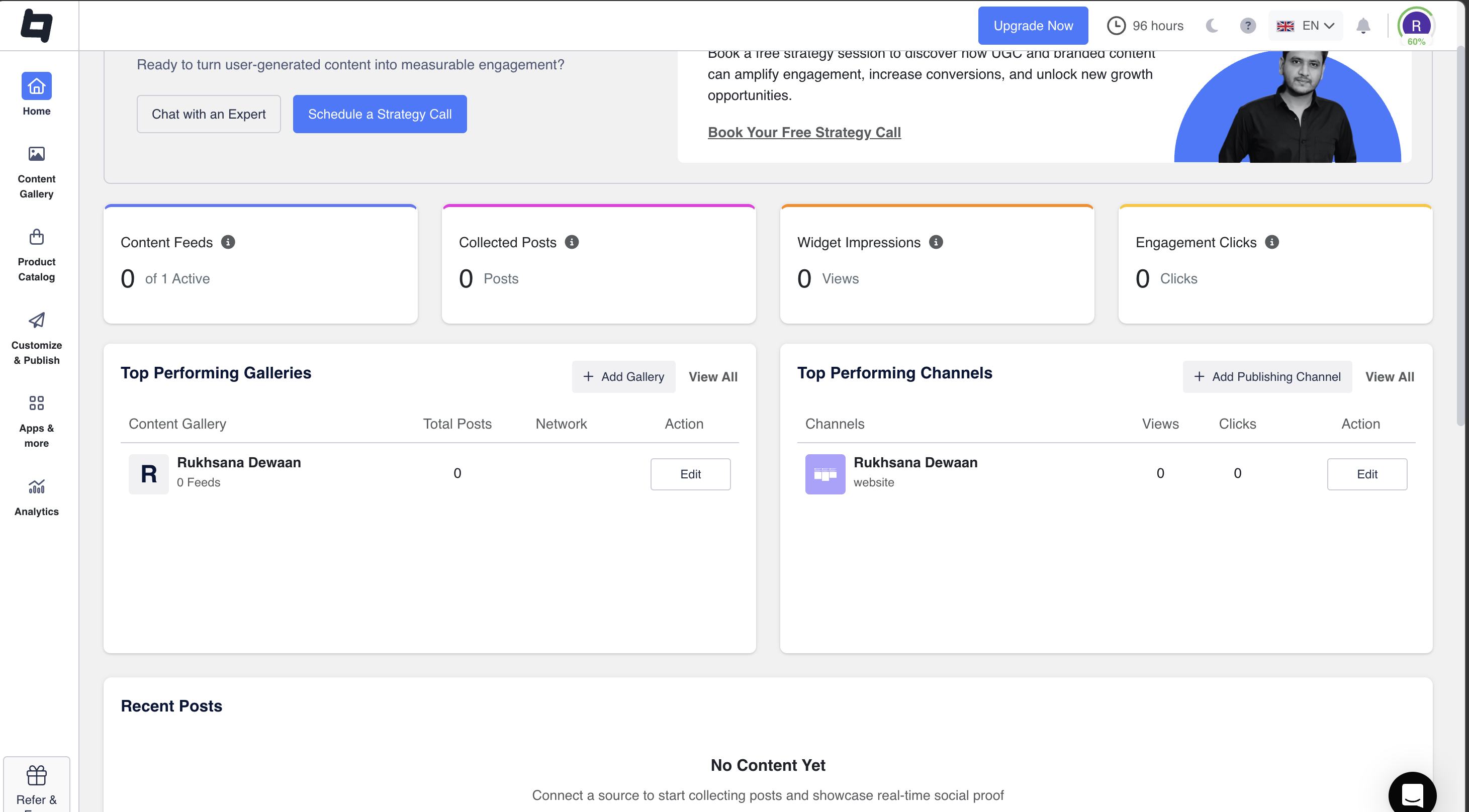Open the Refer & Earn gift icon

(x=36, y=774)
